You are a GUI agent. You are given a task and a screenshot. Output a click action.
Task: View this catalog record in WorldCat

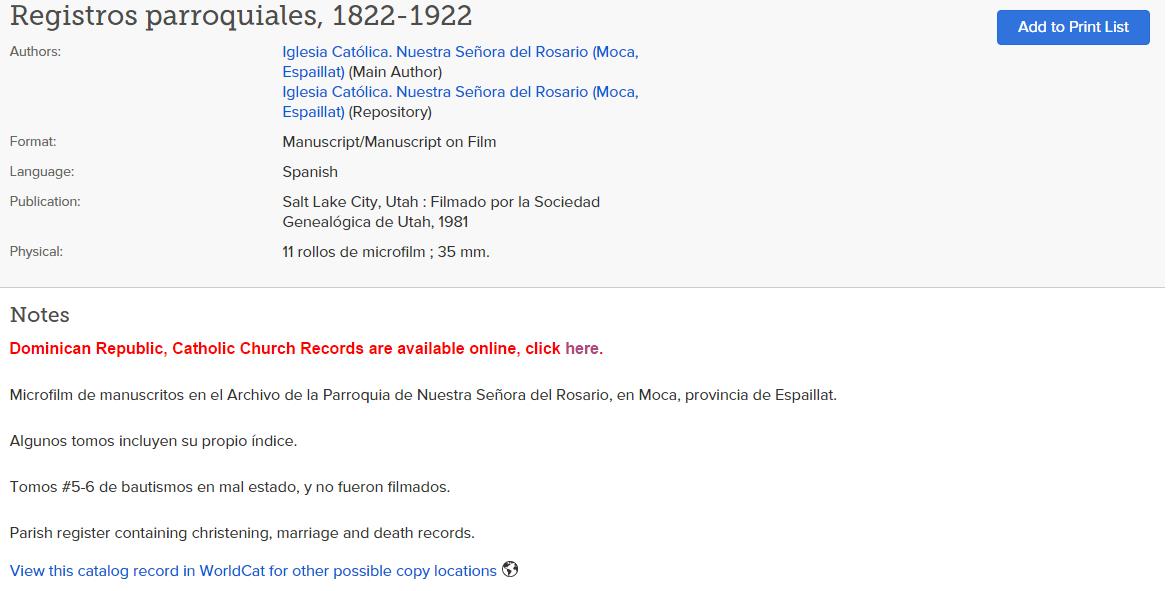click(253, 571)
